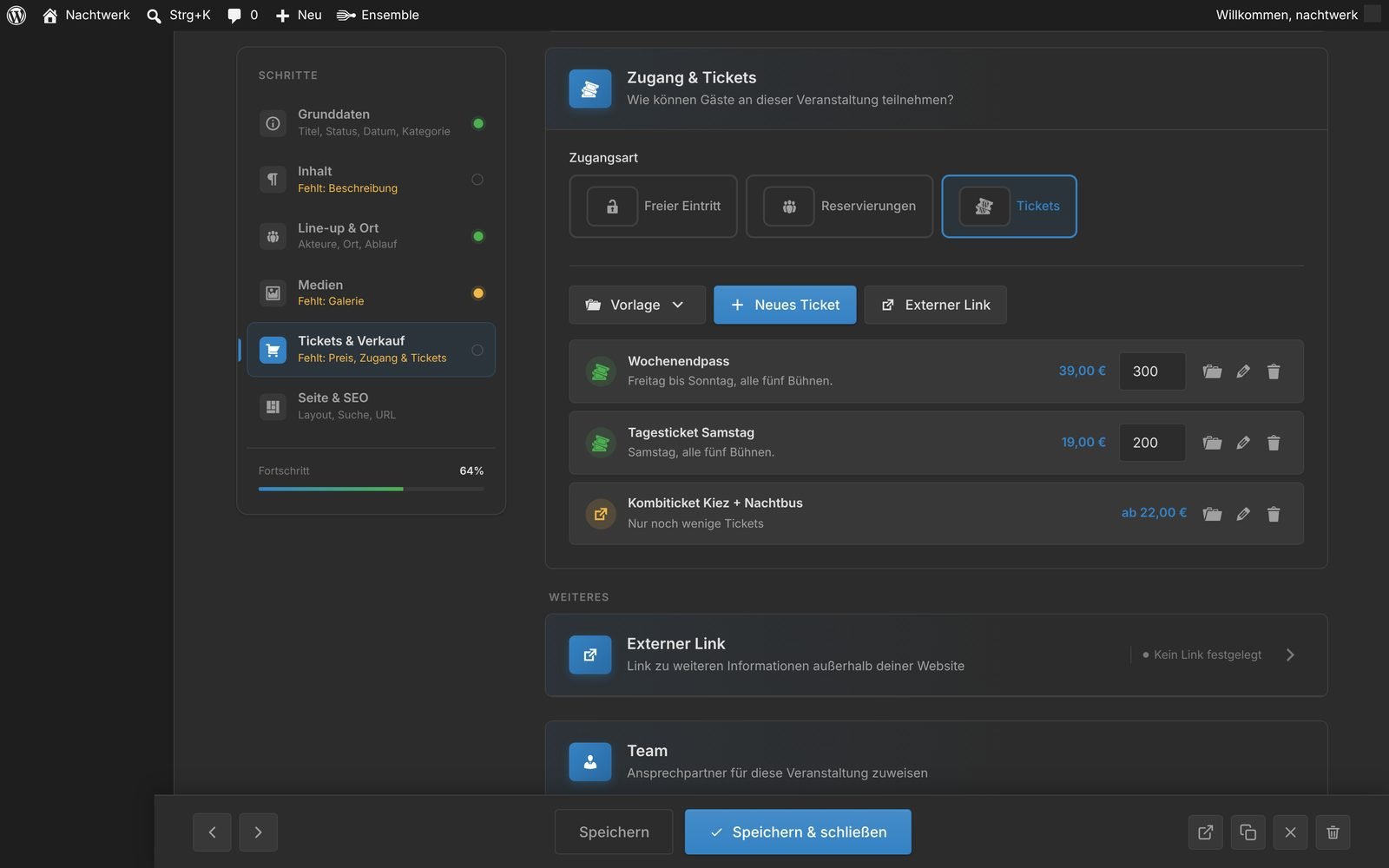
Task: Click the WordPress logo icon
Action: click(x=16, y=15)
